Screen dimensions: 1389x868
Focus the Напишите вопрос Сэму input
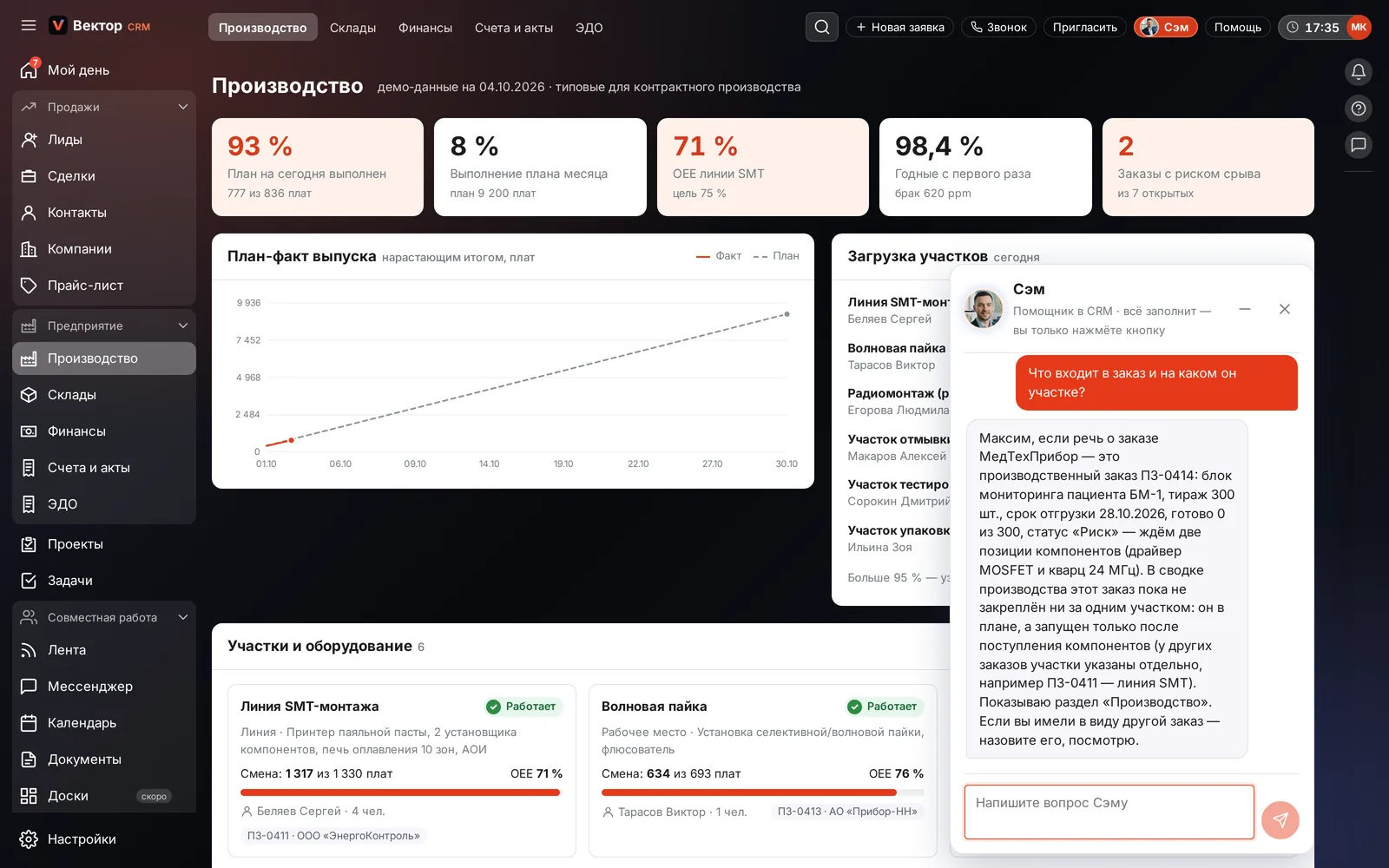[1109, 812]
